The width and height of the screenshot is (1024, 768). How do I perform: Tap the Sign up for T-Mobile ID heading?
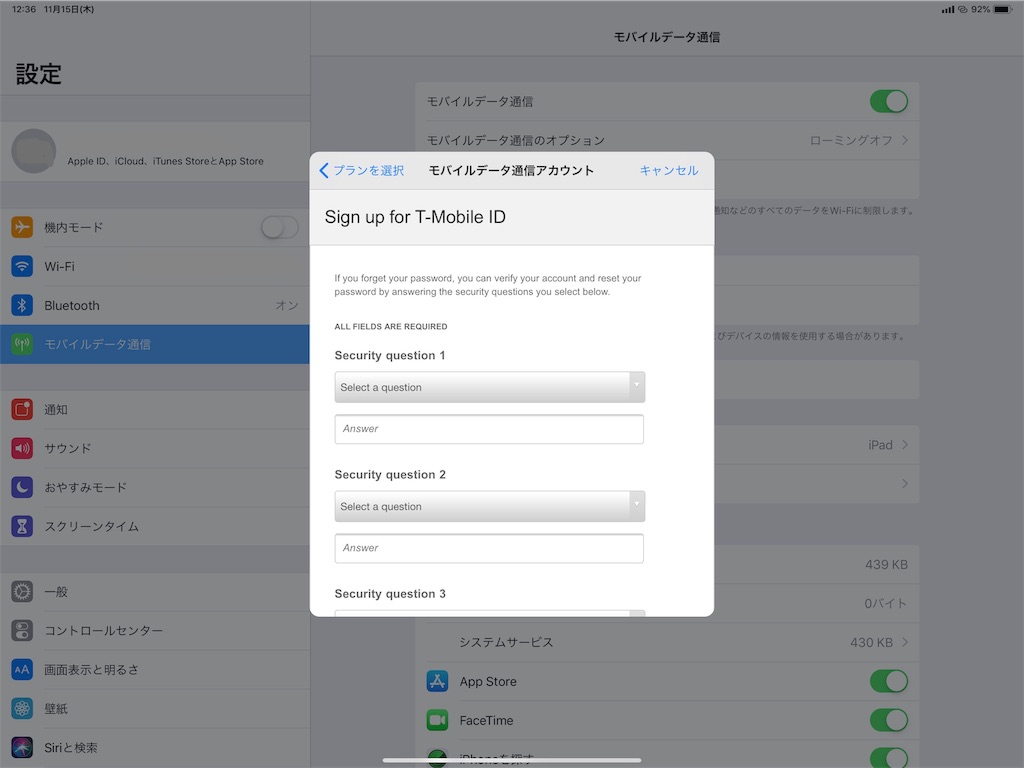point(415,217)
